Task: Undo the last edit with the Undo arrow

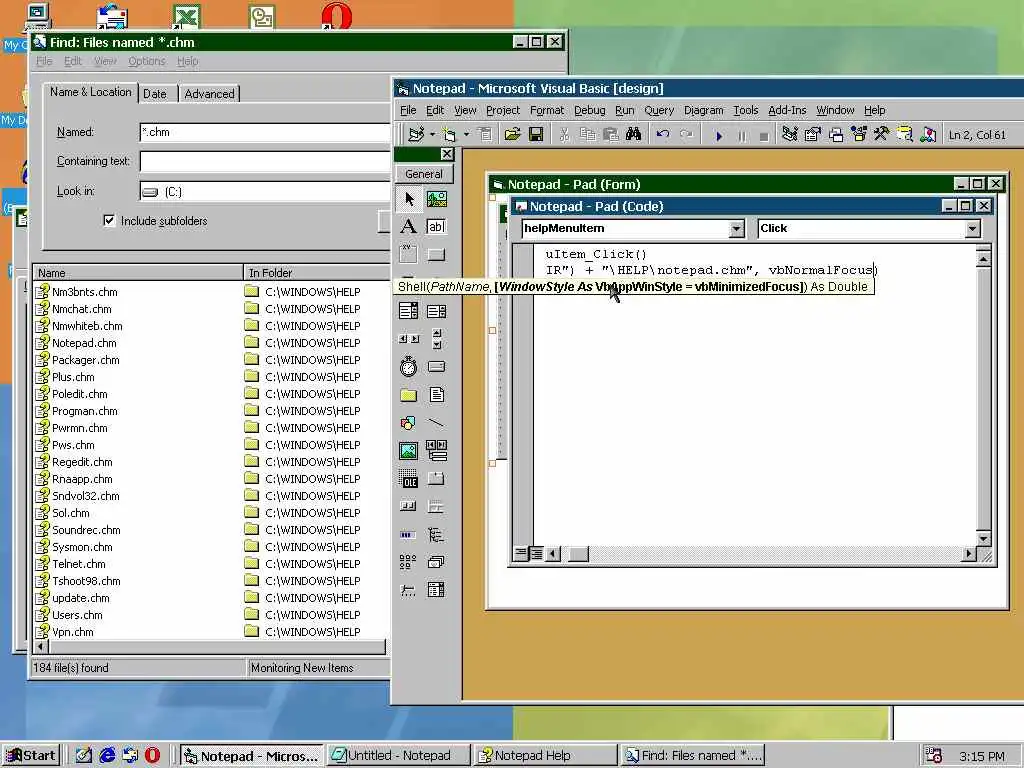Action: pyautogui.click(x=663, y=135)
